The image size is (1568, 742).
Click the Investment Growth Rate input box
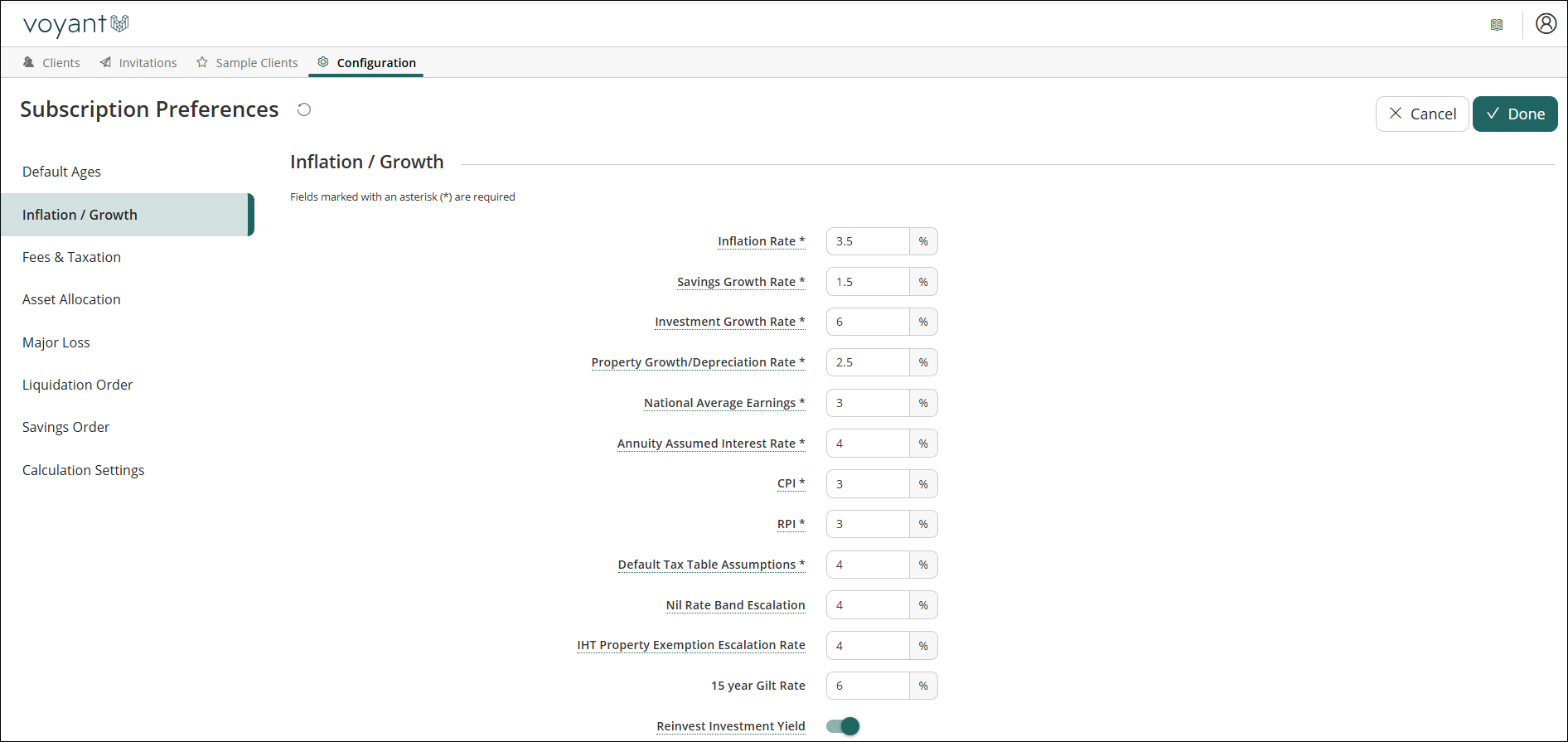coord(868,322)
